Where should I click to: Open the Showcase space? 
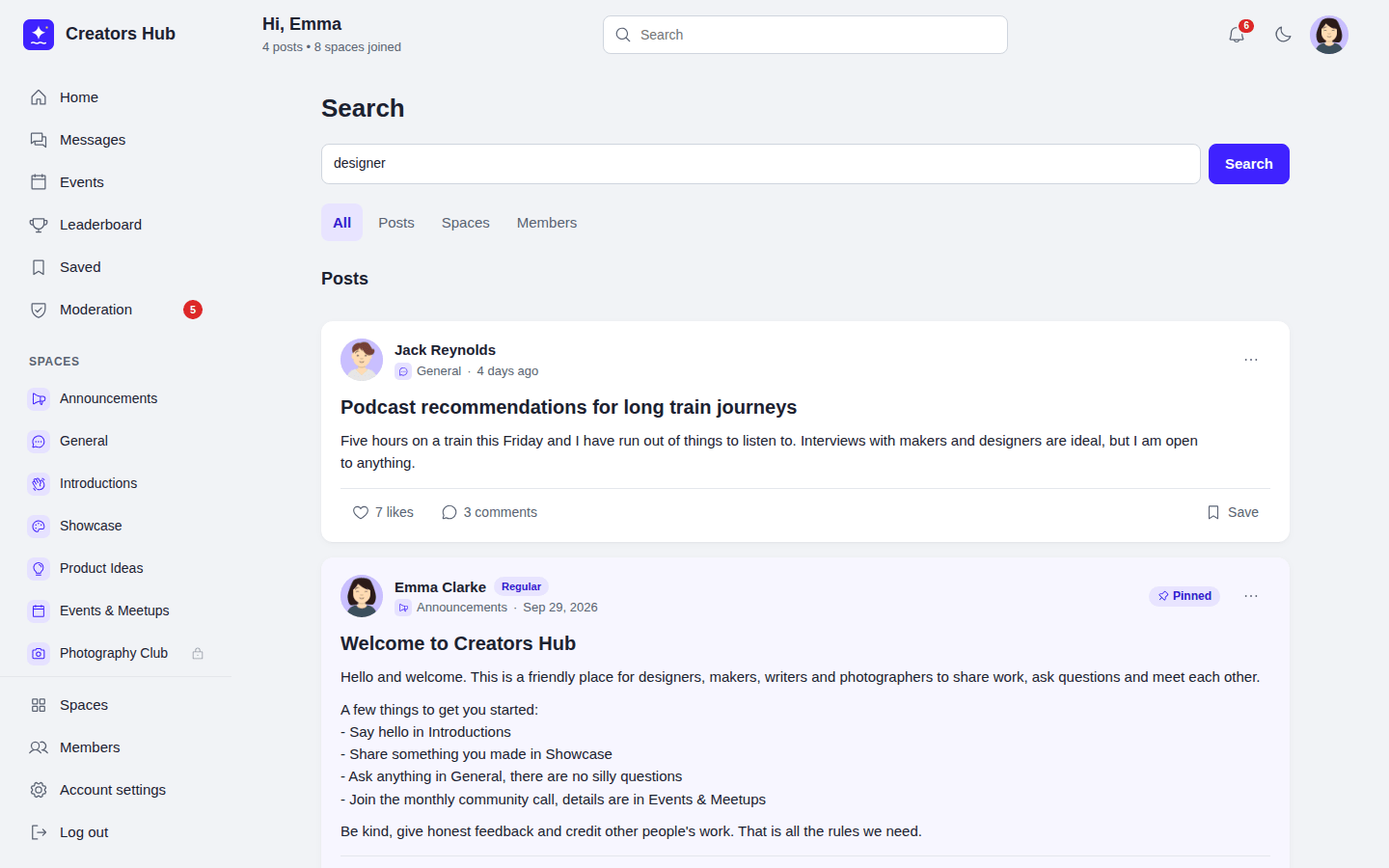pyautogui.click(x=116, y=526)
